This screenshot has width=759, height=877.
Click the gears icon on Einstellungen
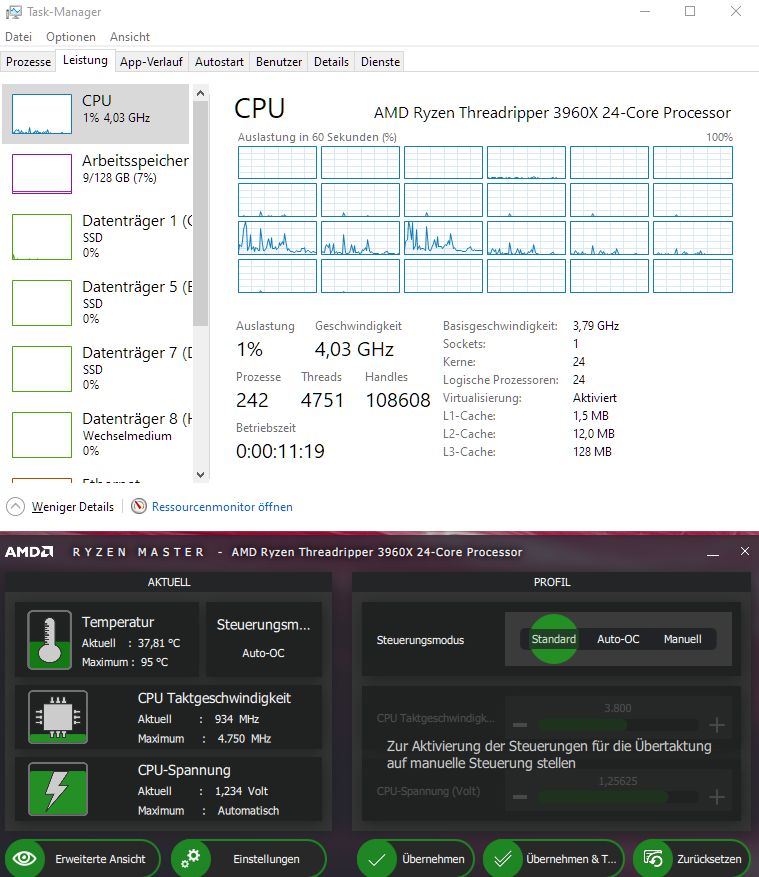(191, 859)
